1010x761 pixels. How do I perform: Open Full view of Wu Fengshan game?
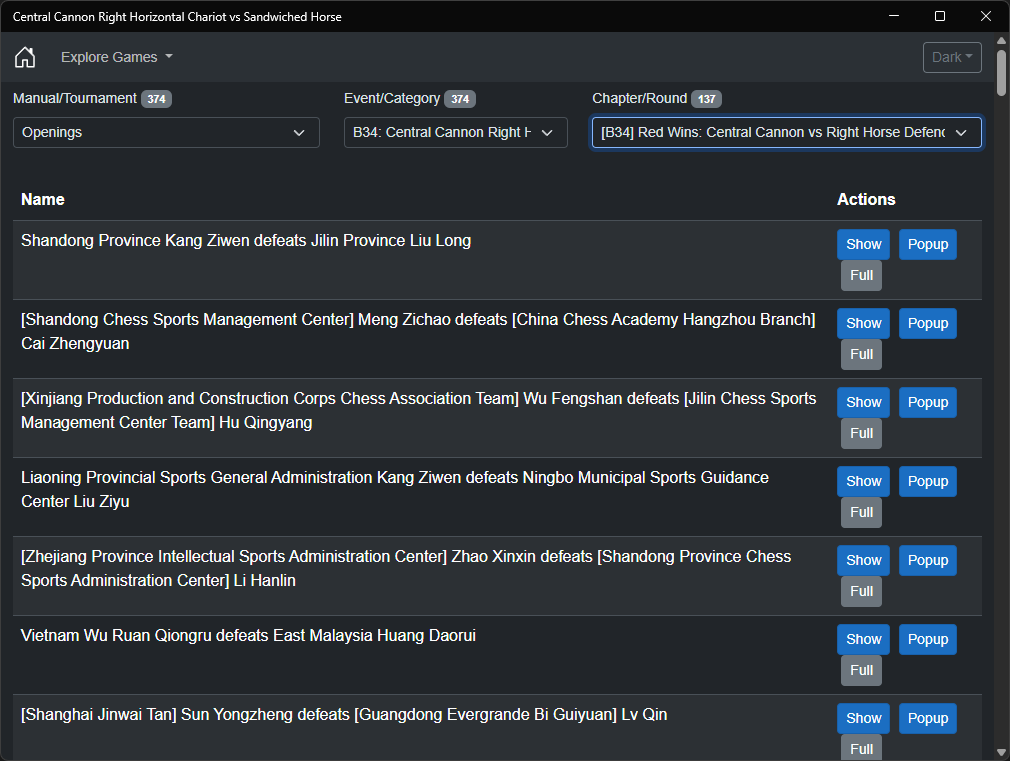(861, 433)
